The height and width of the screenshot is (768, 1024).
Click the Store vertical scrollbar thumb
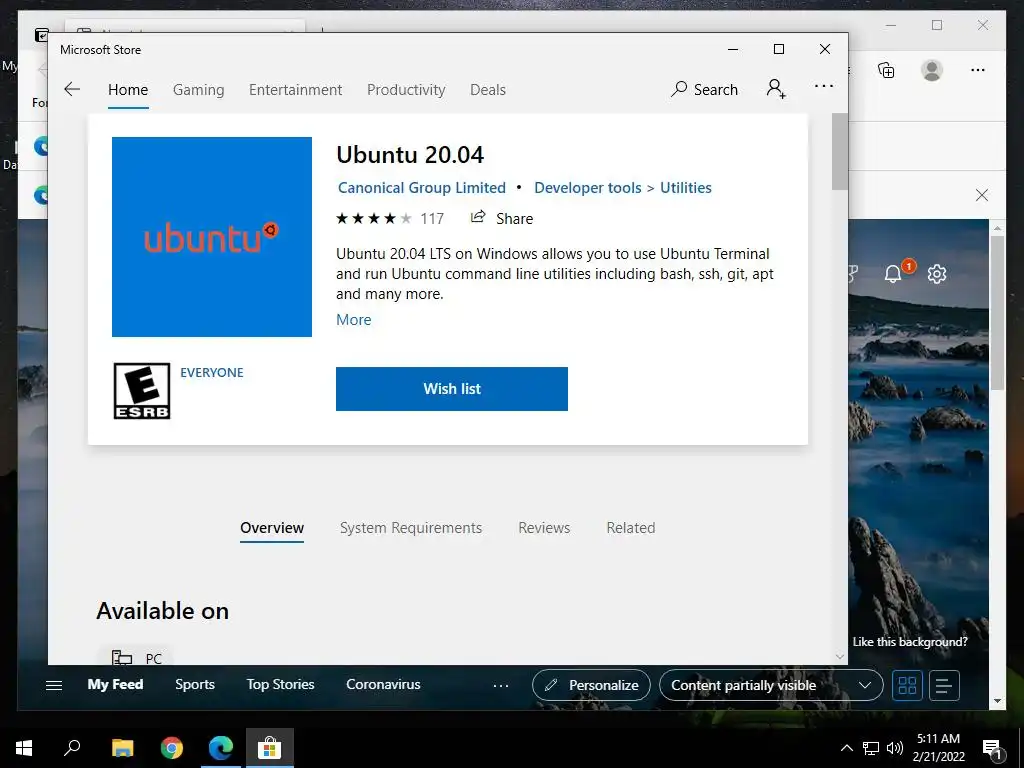(x=840, y=152)
